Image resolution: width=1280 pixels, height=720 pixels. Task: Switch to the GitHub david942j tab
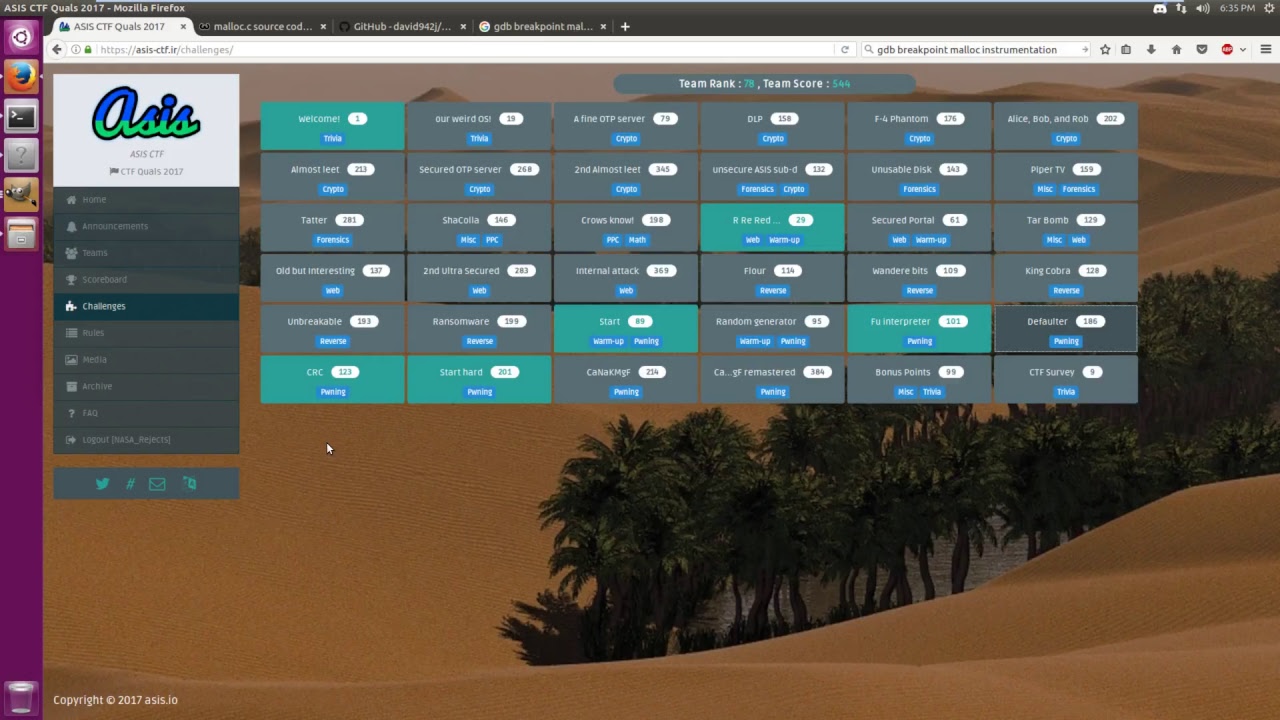(402, 26)
